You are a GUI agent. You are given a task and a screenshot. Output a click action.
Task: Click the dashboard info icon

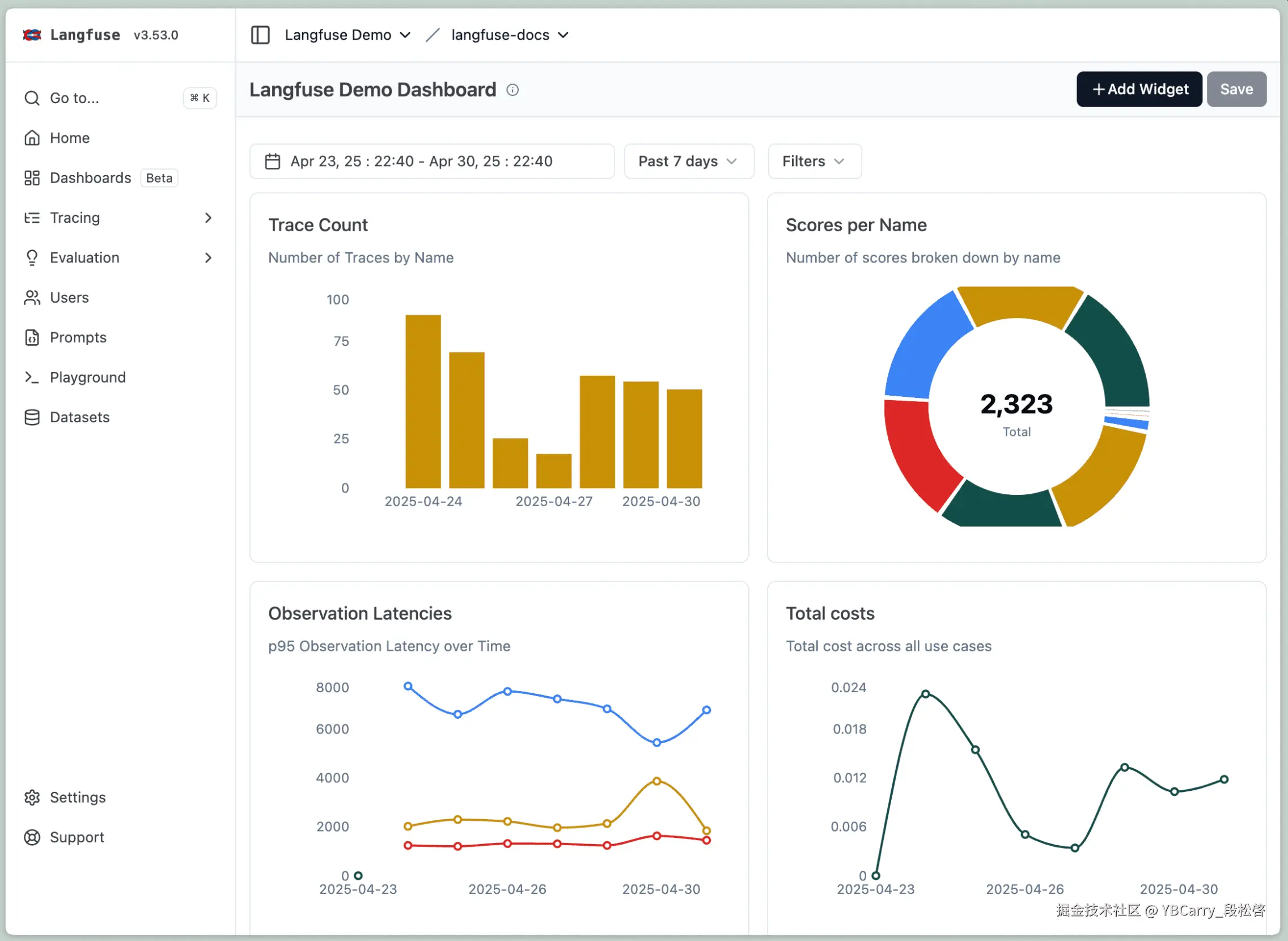point(512,90)
